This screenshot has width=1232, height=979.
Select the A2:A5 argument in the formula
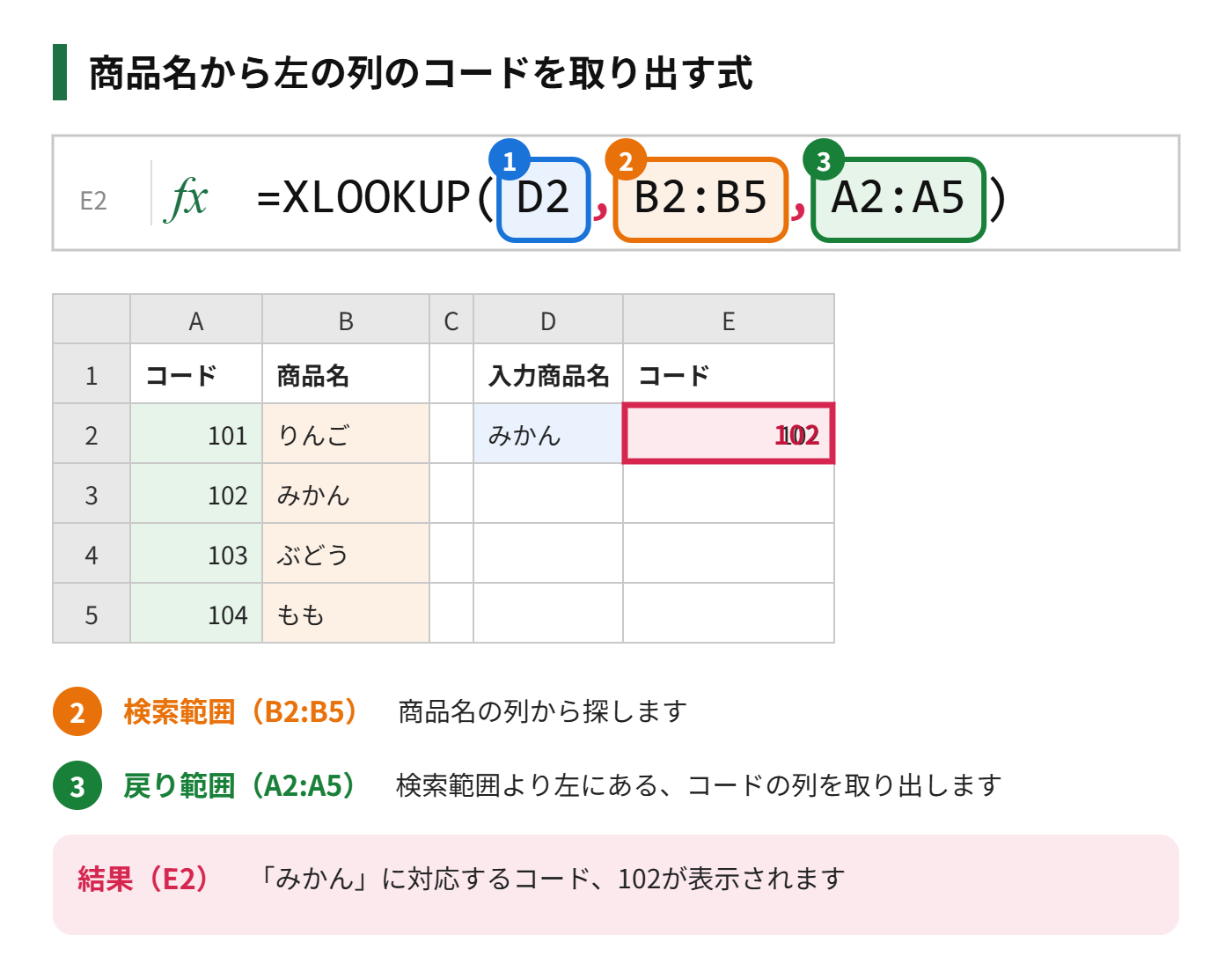pos(898,199)
